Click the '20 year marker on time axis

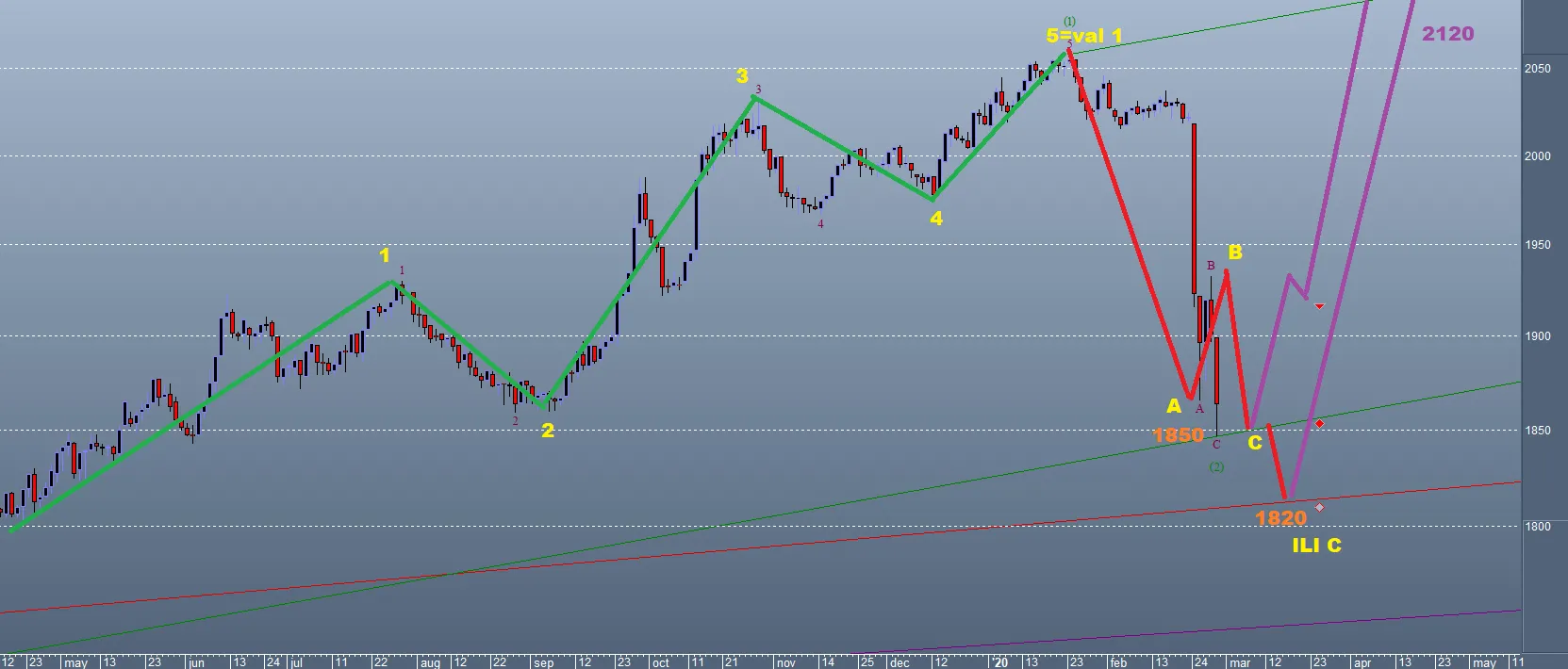click(x=999, y=662)
